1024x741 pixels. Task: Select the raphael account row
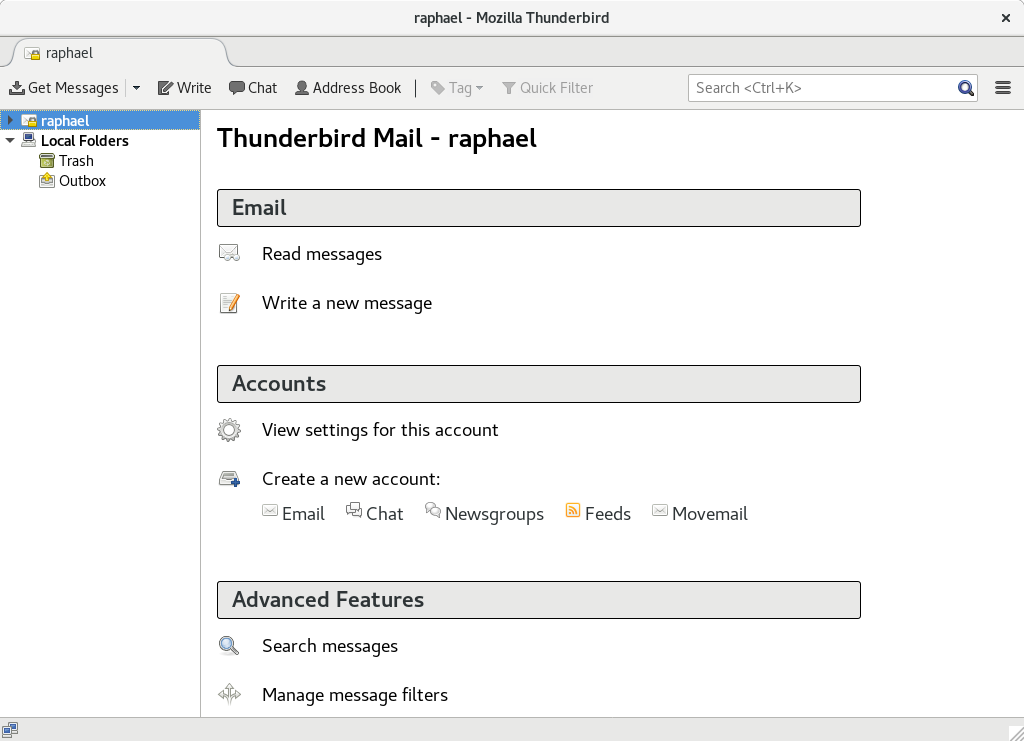coord(100,120)
